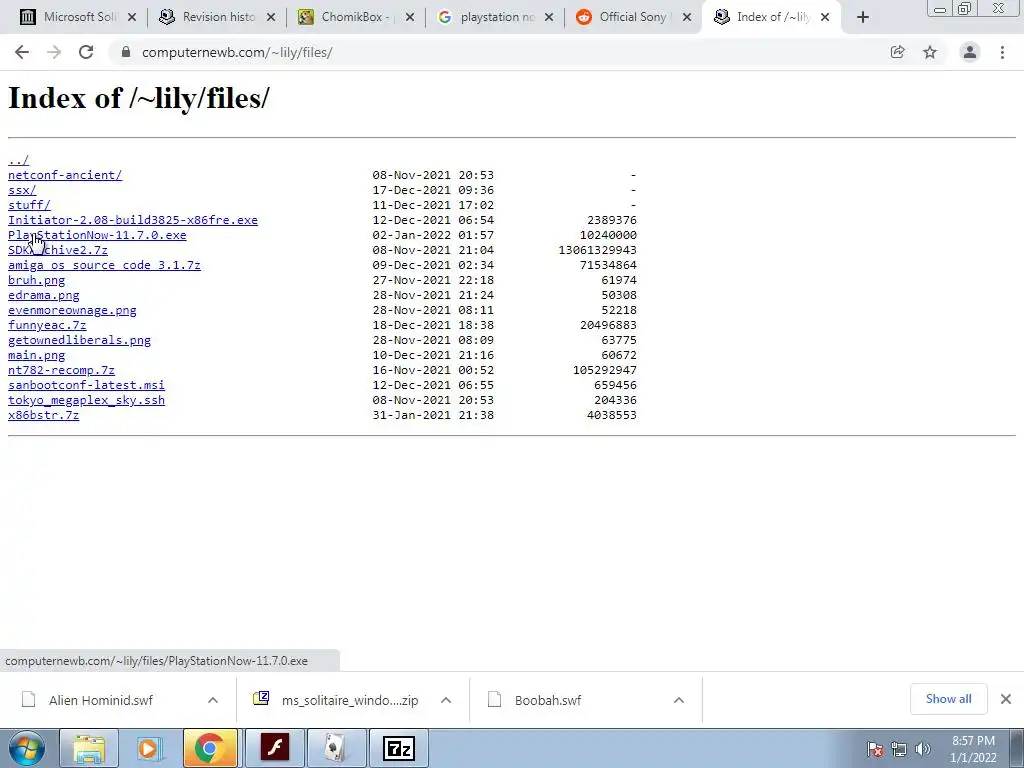Screen dimensions: 1024x768
Task: Download amiga_os_source_code_3.1.7z
Action: (104, 265)
